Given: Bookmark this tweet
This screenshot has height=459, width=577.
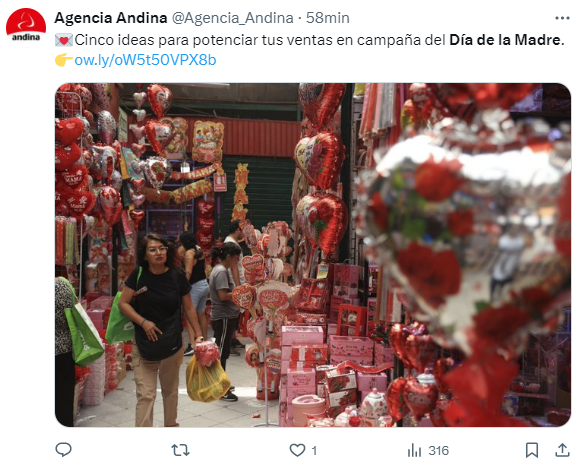Looking at the screenshot, I should [x=532, y=450].
